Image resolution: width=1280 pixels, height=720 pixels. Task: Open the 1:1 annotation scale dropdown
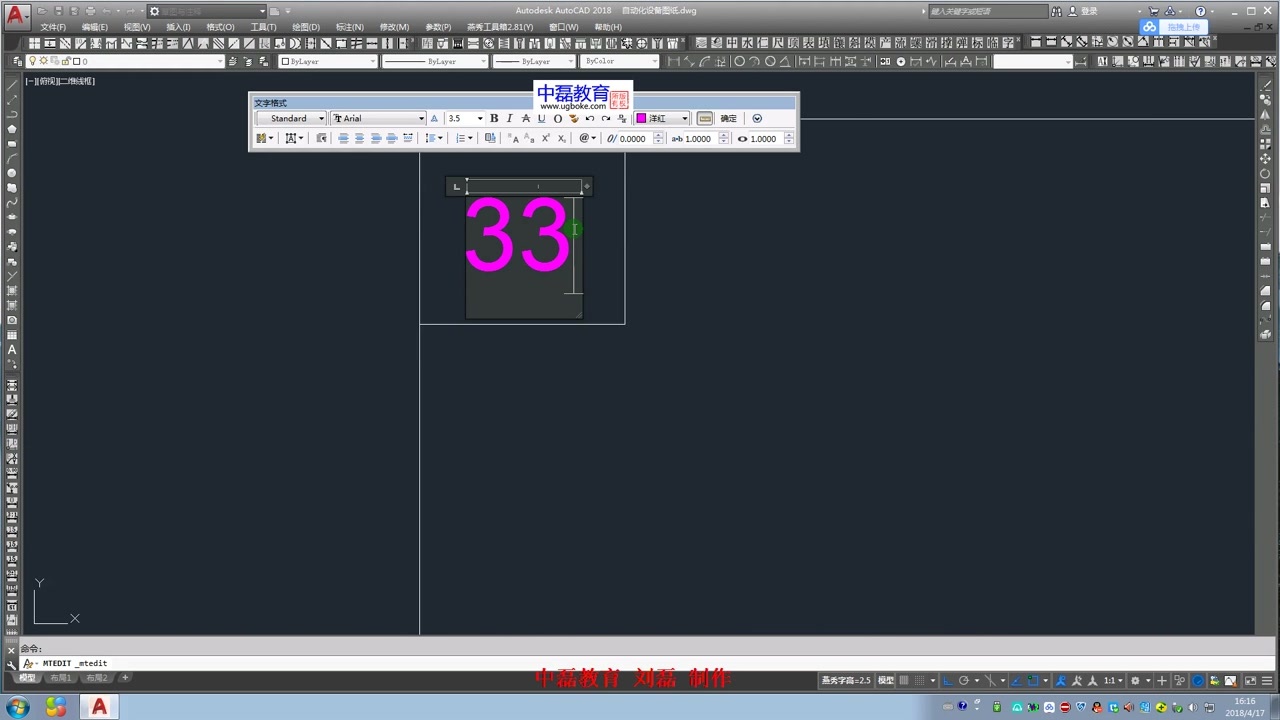pos(1114,680)
